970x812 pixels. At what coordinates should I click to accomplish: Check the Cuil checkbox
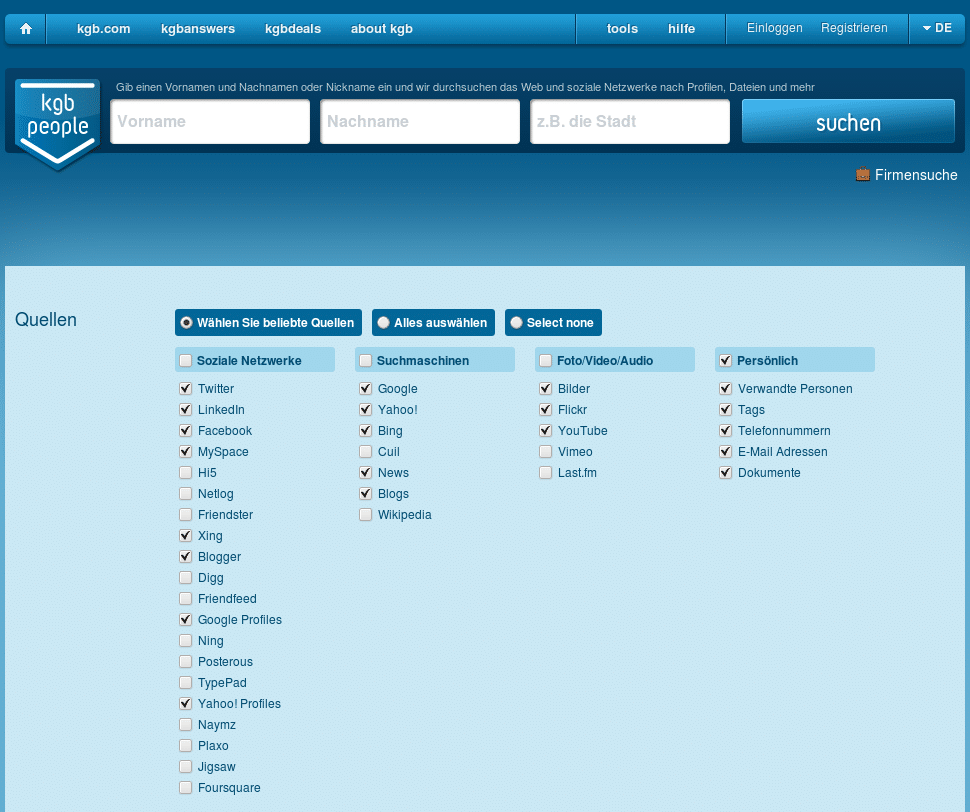pos(366,451)
